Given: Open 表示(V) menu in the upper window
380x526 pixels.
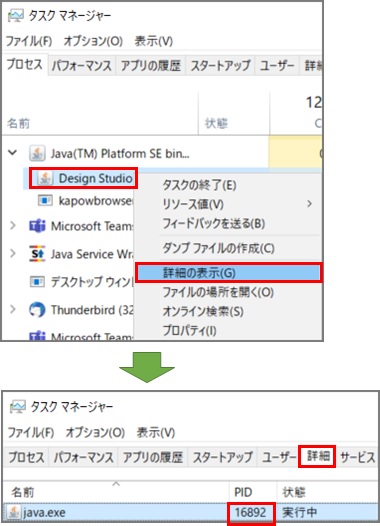Looking at the screenshot, I should pyautogui.click(x=154, y=41).
